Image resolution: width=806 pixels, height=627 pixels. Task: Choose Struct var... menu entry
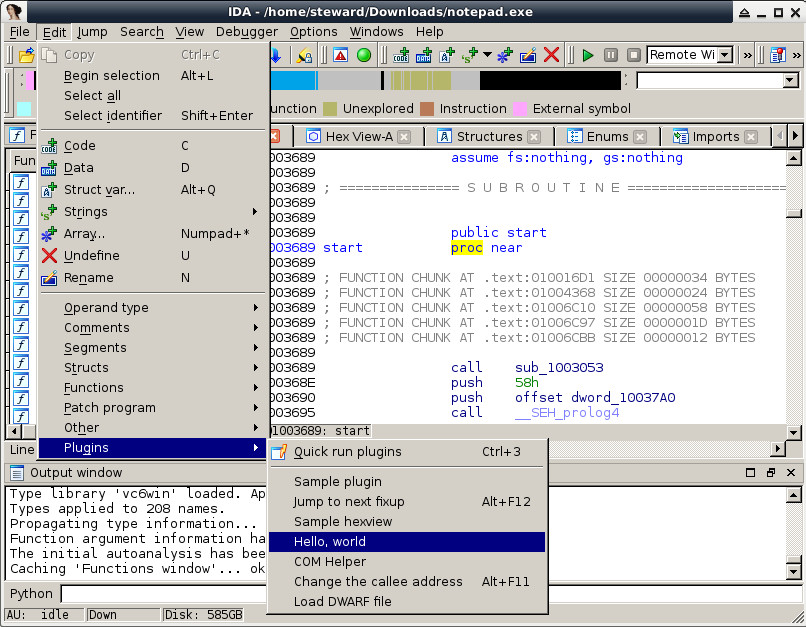153,190
